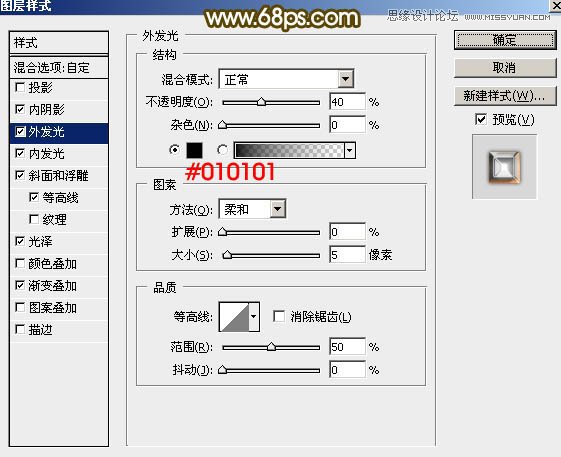Click the 范围 range slider handle

(x=272, y=347)
